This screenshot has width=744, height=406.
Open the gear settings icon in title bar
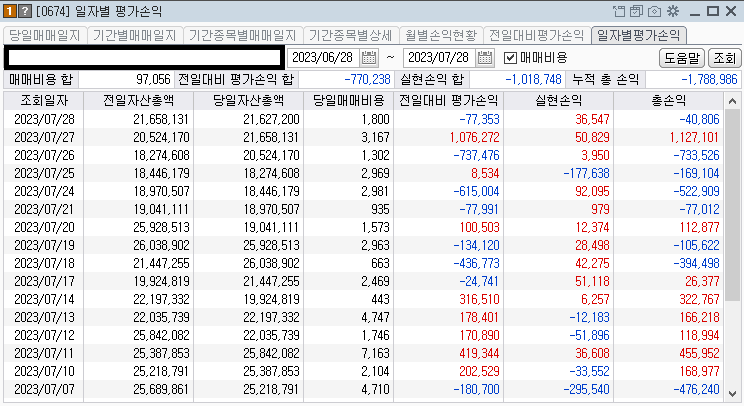673,11
